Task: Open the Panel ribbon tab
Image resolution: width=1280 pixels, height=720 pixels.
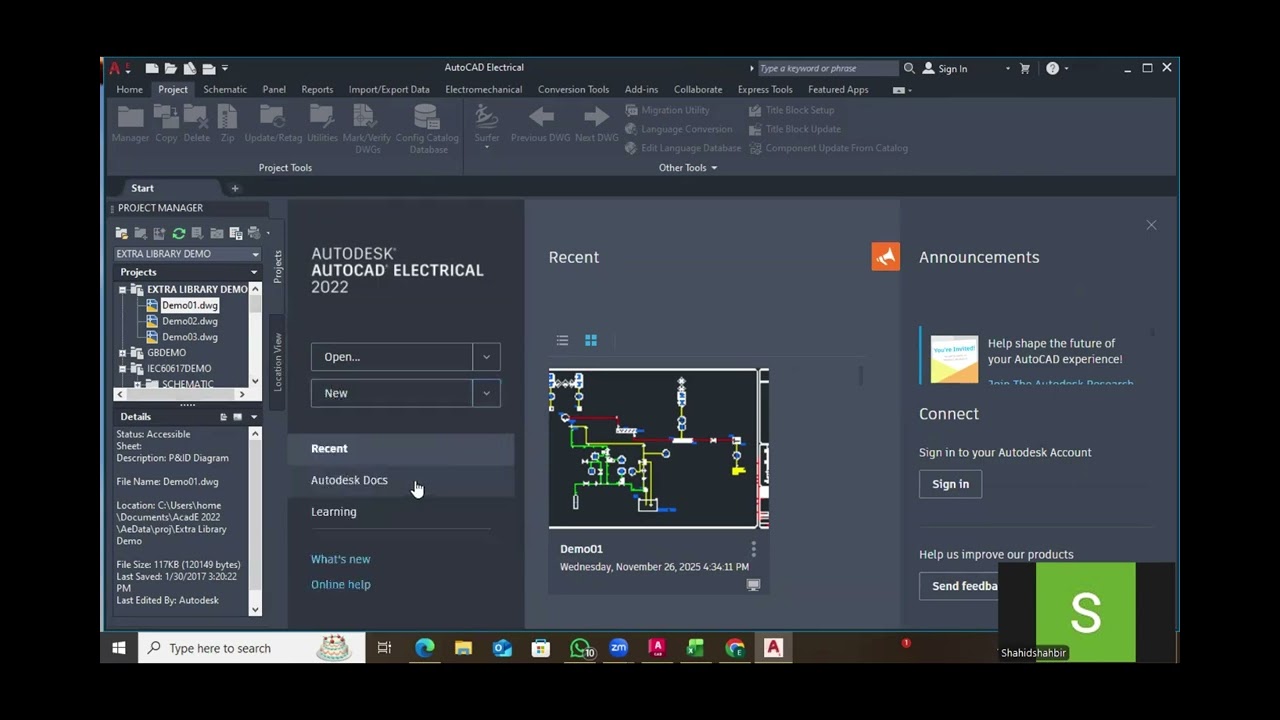Action: coord(274,90)
